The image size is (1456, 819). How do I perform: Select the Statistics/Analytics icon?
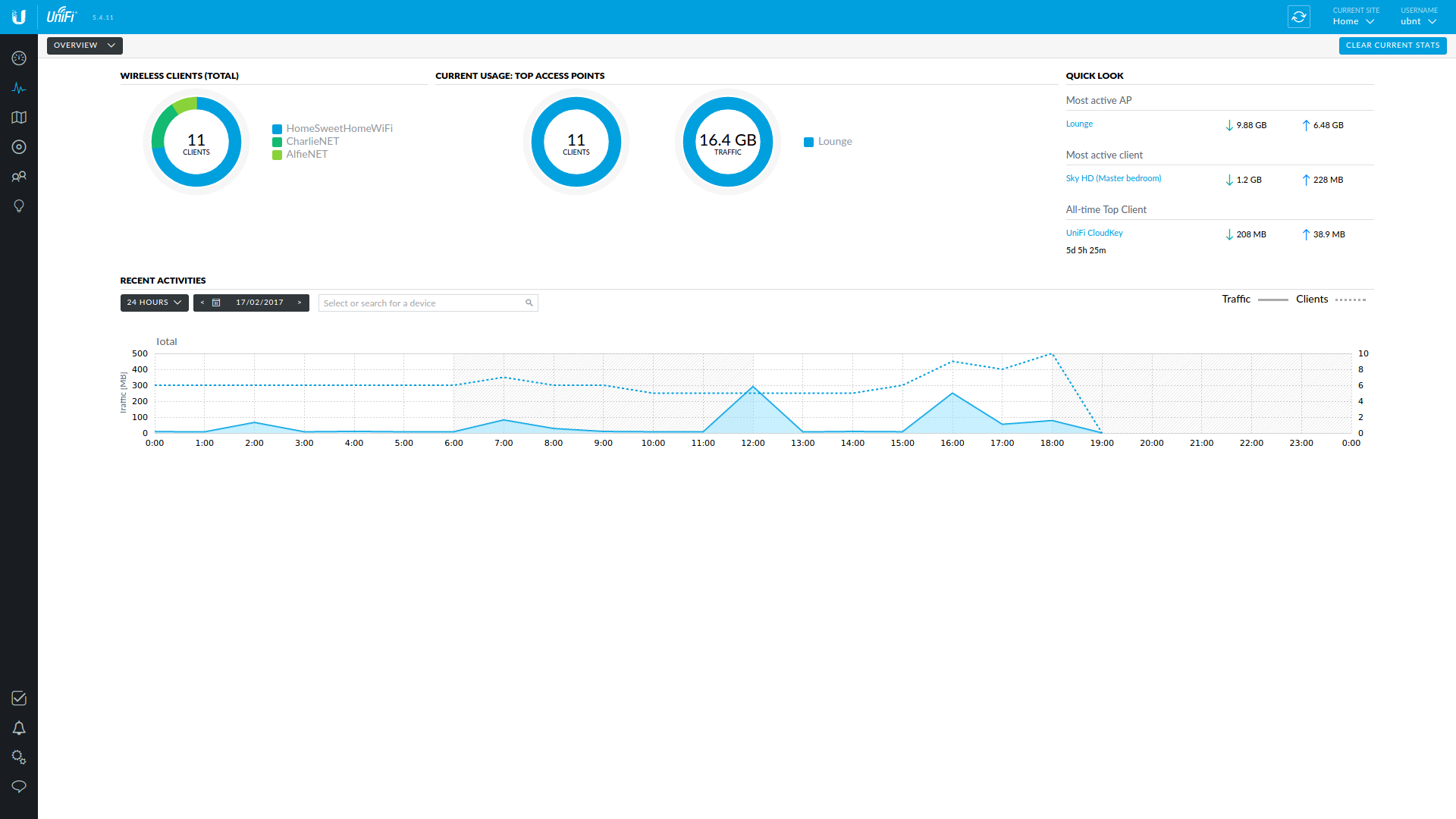click(x=18, y=88)
